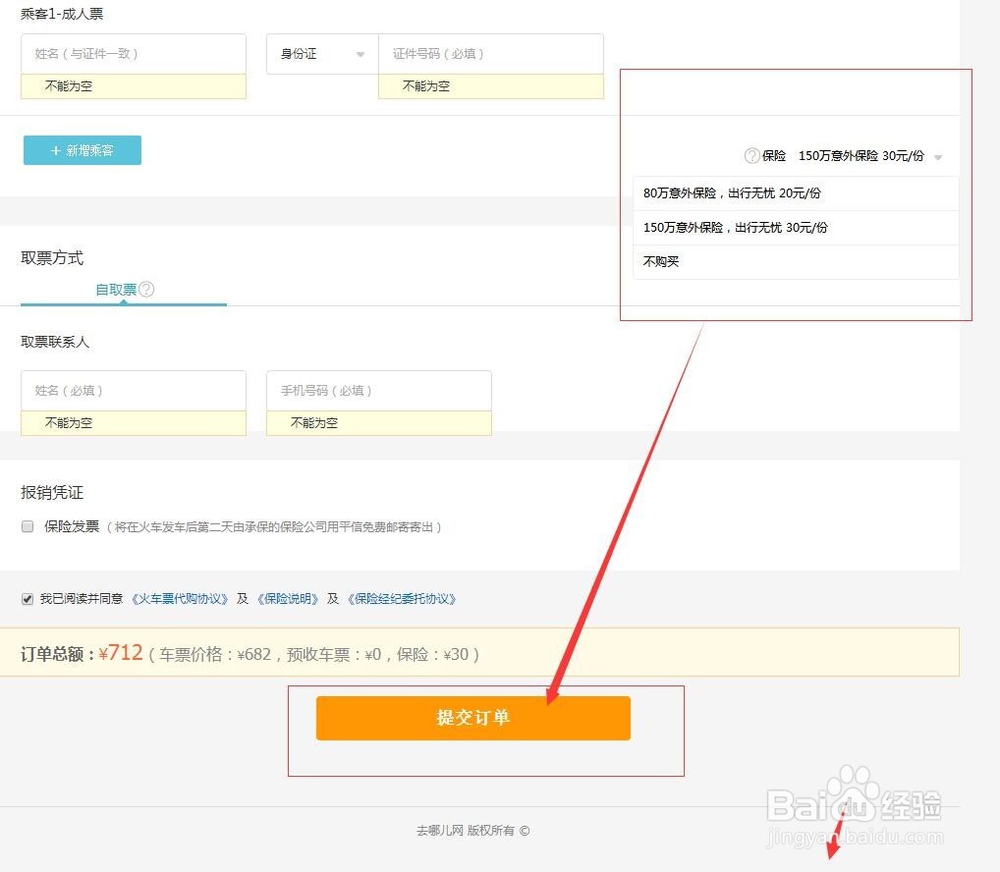Viewport: 1000px width, 872px height.
Task: Select the 自取票 ticket pickup tab
Action: click(118, 289)
